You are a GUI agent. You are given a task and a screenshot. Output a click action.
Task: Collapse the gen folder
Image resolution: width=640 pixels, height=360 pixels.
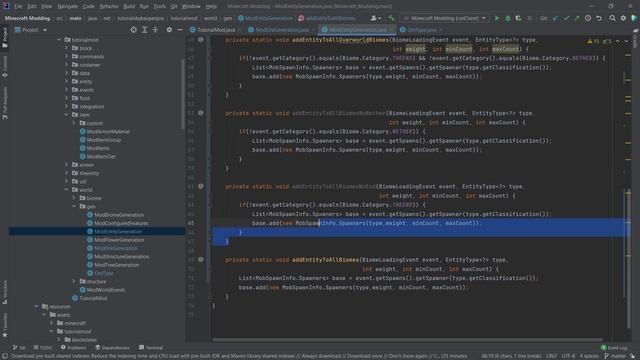coord(74,207)
